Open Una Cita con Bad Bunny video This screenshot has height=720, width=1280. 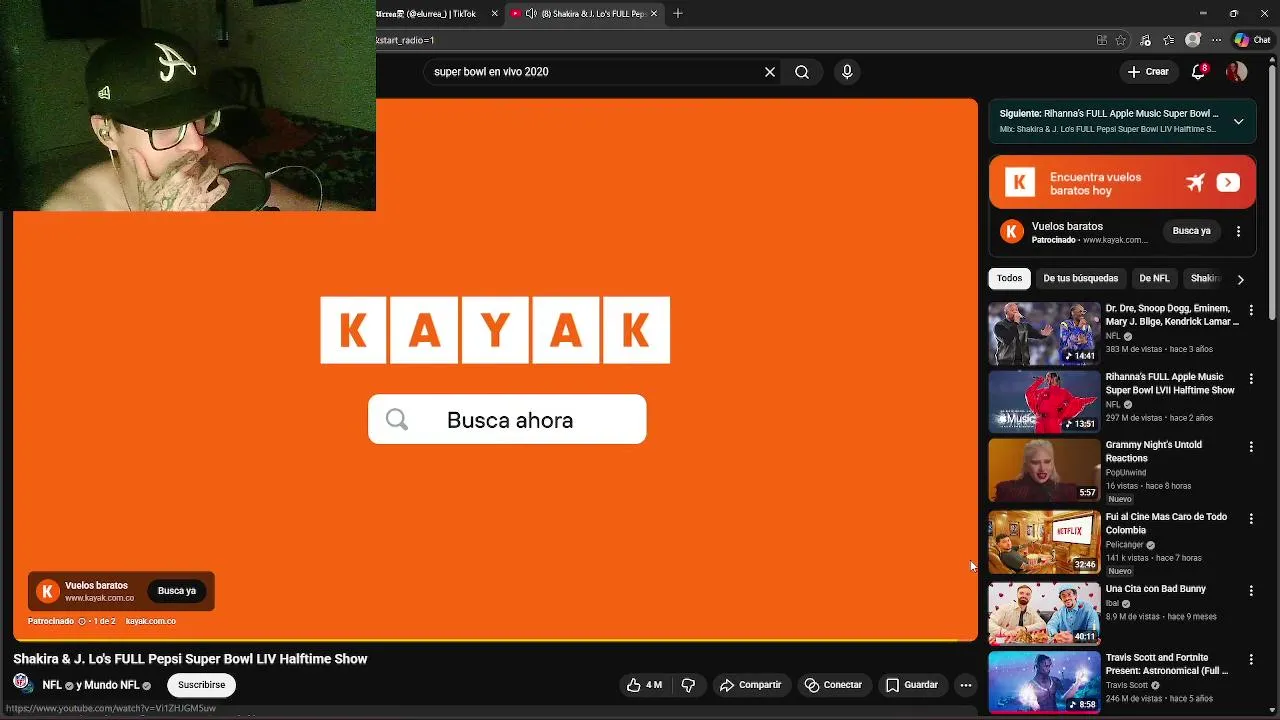click(1044, 614)
